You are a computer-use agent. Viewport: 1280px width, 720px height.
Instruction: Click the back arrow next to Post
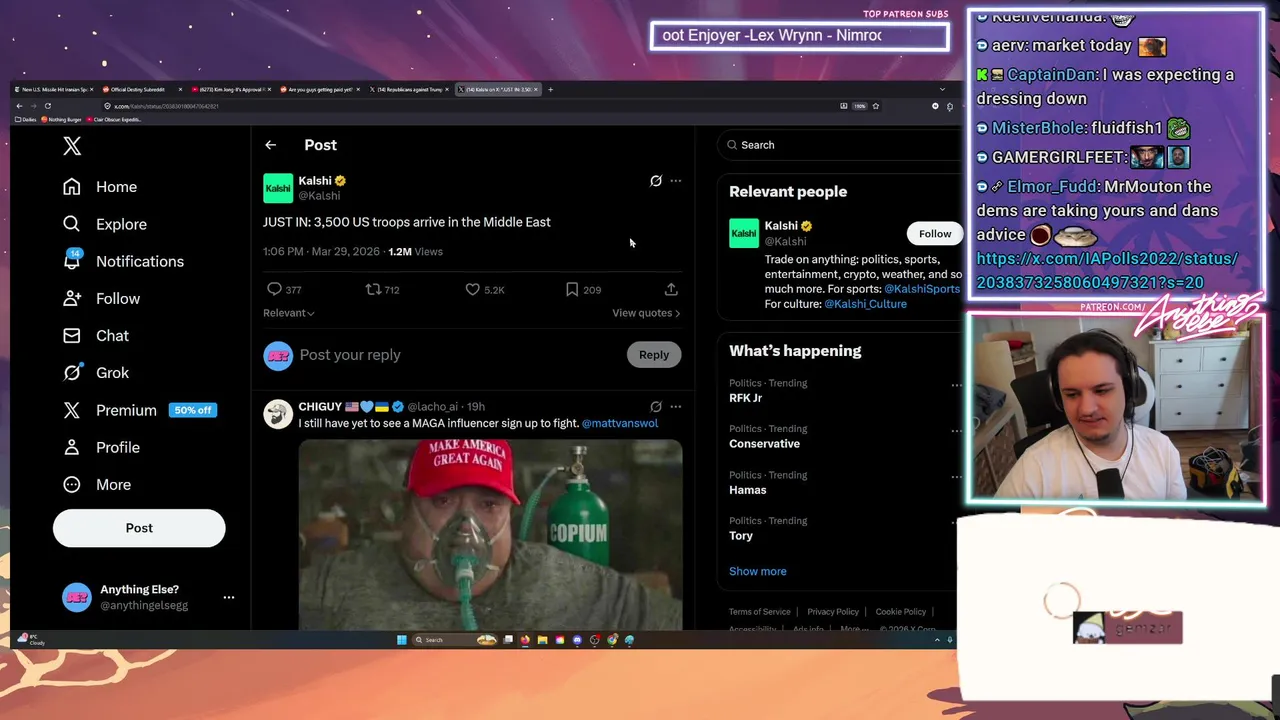pos(270,145)
